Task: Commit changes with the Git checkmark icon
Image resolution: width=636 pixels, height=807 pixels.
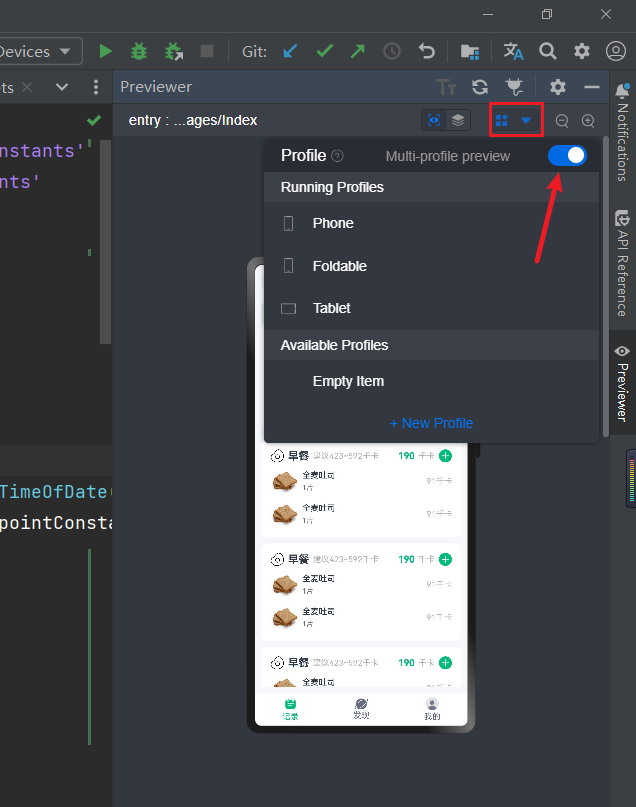Action: pyautogui.click(x=324, y=51)
